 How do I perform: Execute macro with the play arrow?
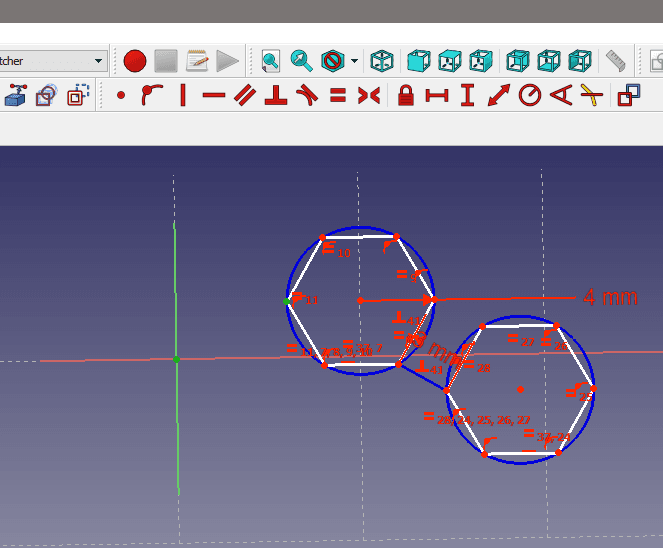[227, 61]
